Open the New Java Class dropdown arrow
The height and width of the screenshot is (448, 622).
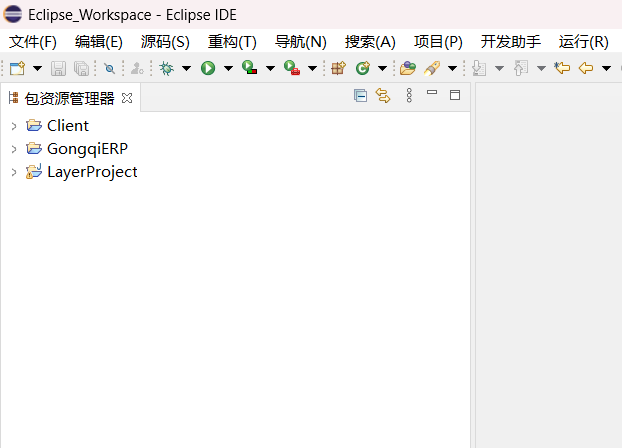(x=382, y=68)
